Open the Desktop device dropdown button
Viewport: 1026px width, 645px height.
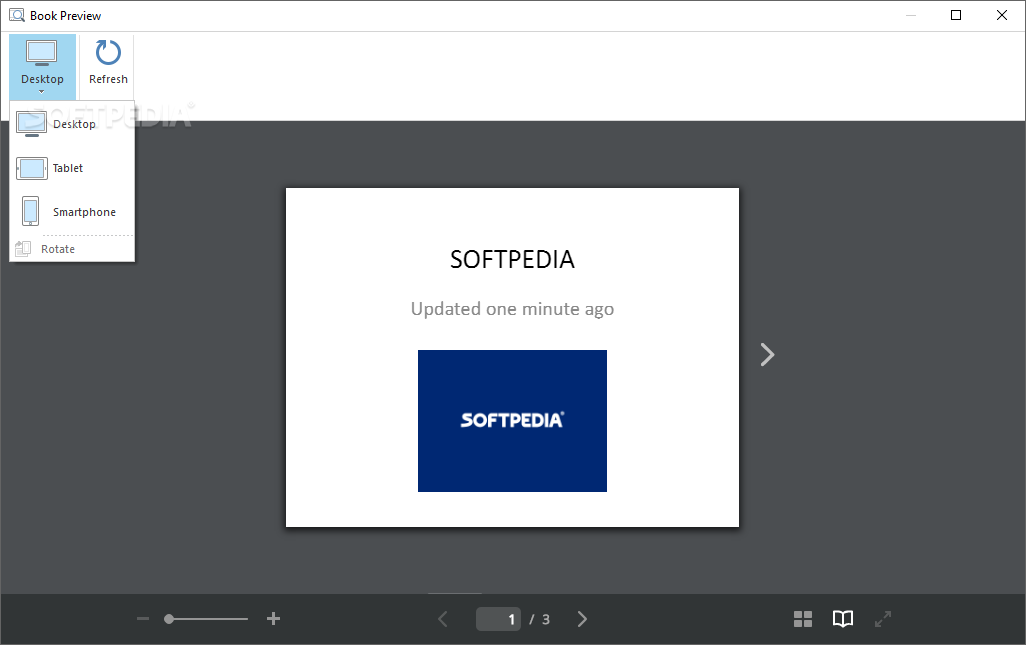point(43,66)
